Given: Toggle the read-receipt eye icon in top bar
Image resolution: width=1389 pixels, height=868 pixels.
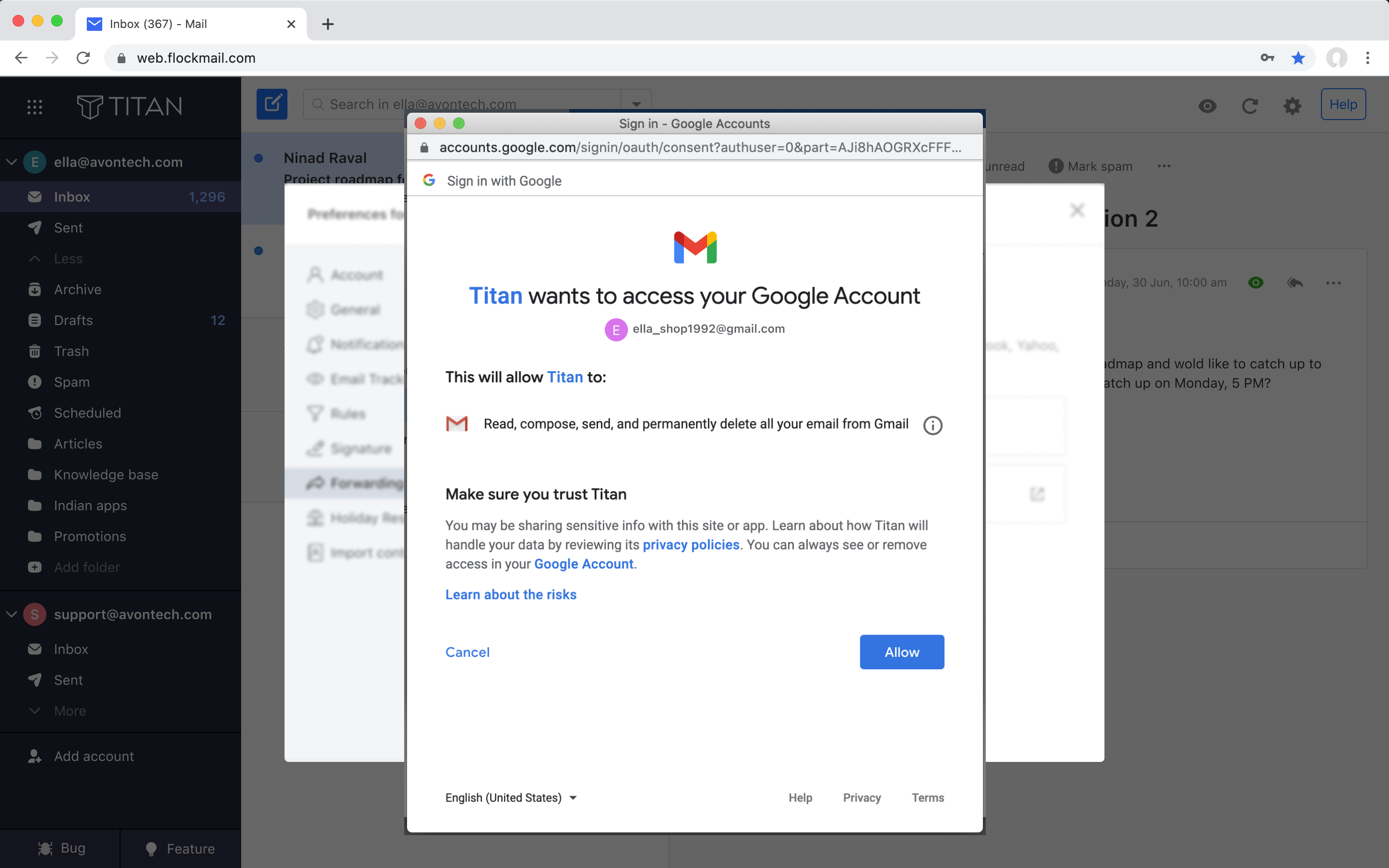Looking at the screenshot, I should pos(1207,106).
